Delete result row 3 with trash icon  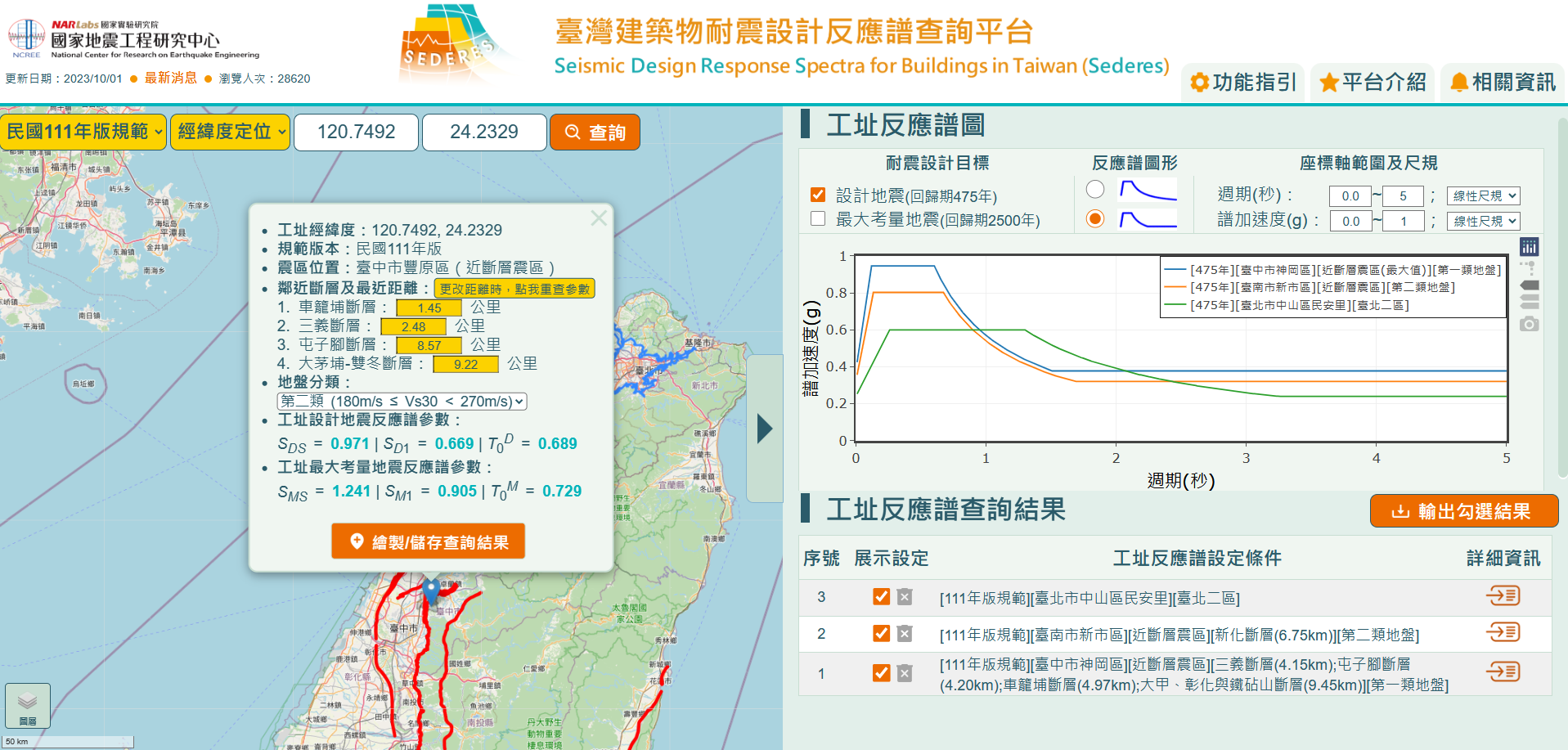pyautogui.click(x=904, y=597)
